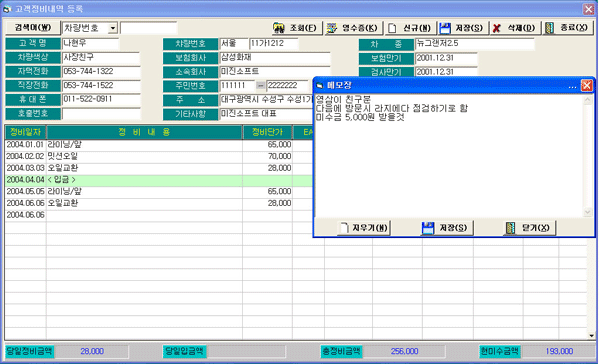
Task: Click the empty 호출번호 field
Action: tap(101, 113)
